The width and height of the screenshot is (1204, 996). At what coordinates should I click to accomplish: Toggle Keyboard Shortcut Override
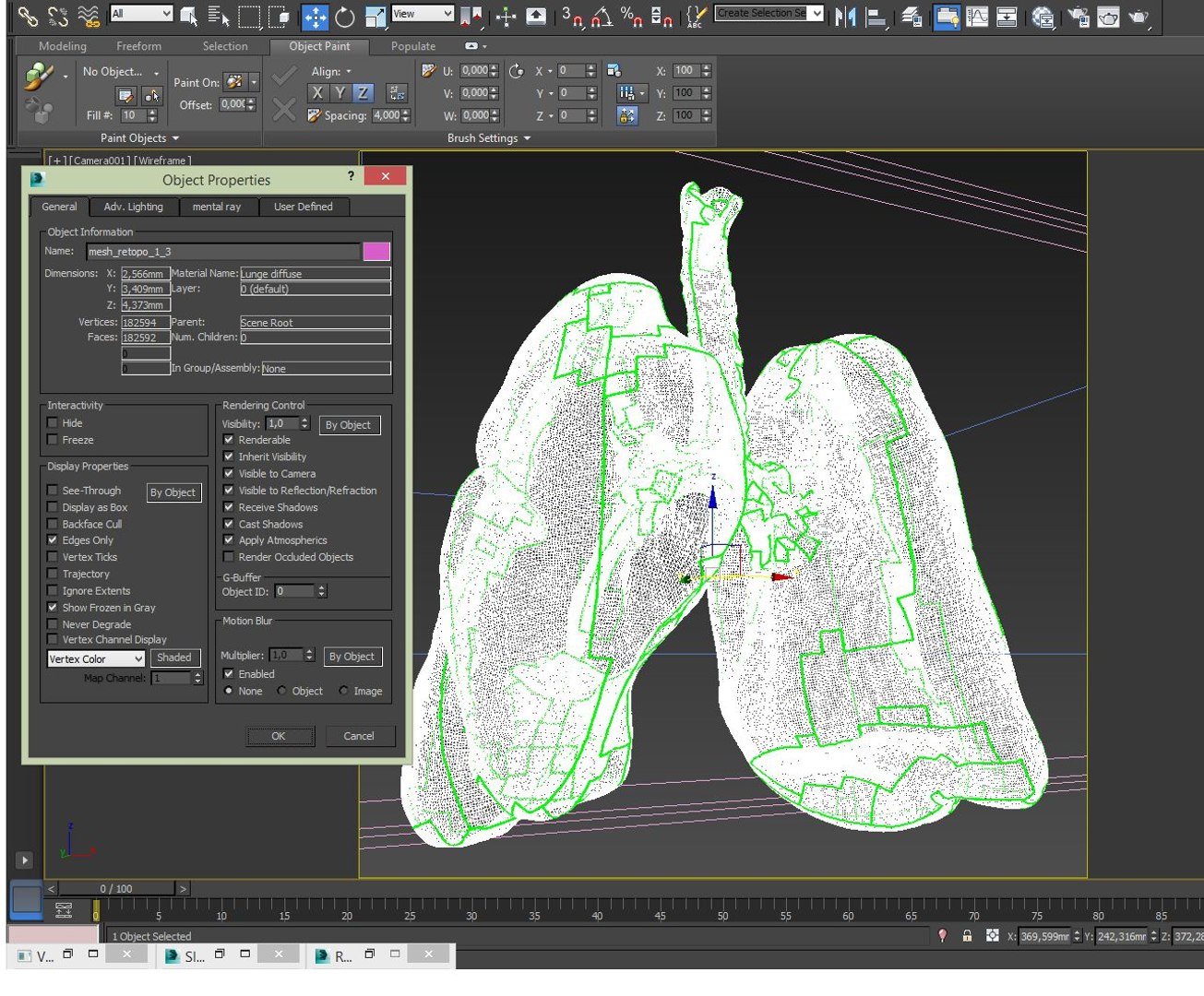pos(535,16)
